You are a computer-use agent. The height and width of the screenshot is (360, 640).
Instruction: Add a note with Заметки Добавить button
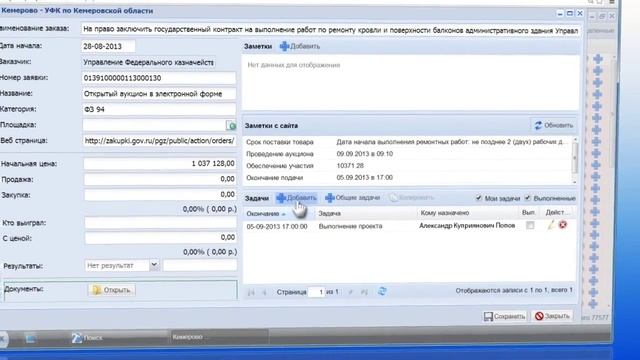300,47
